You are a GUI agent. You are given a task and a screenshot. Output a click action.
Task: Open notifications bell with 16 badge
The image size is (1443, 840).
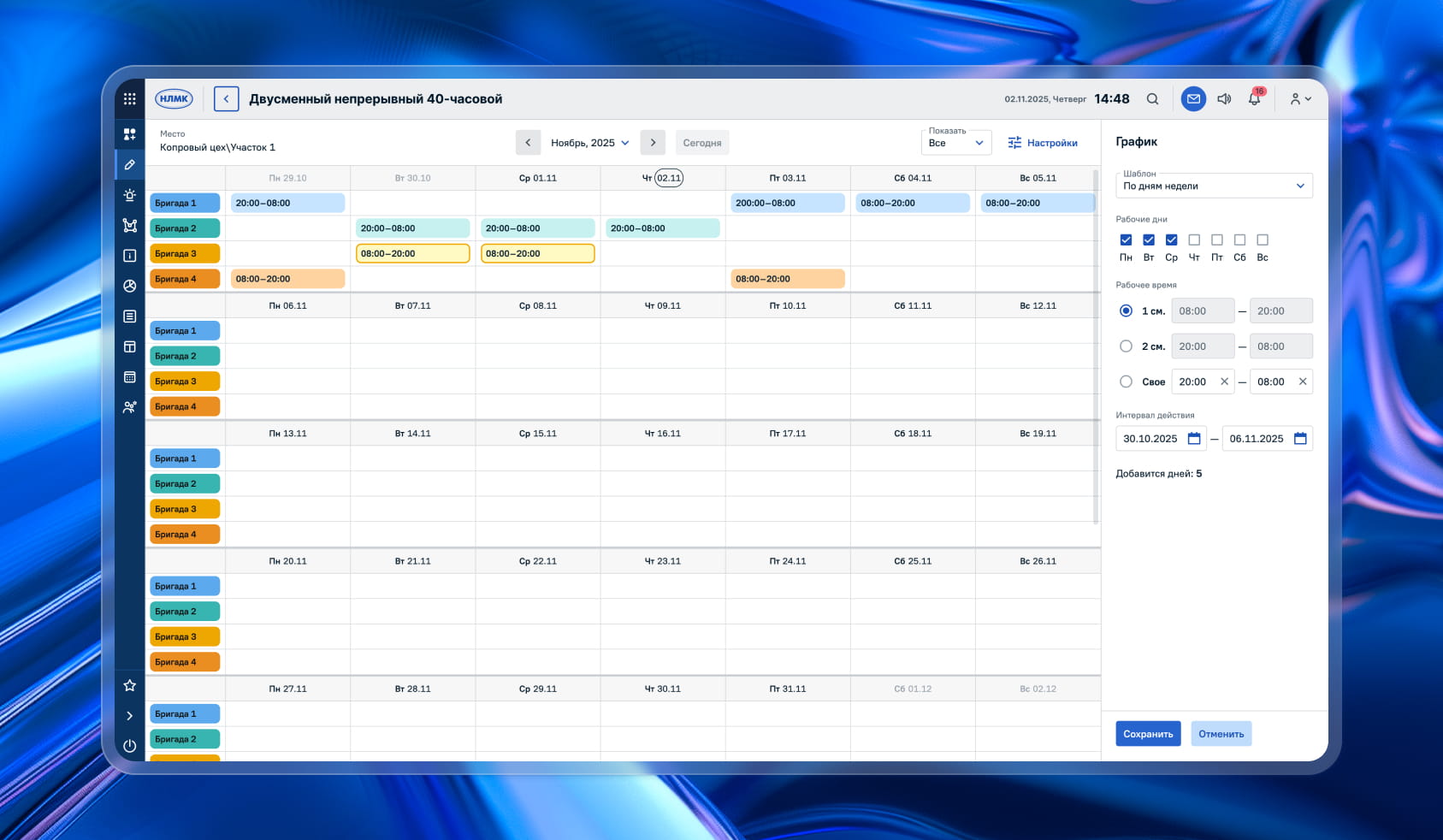click(1255, 98)
